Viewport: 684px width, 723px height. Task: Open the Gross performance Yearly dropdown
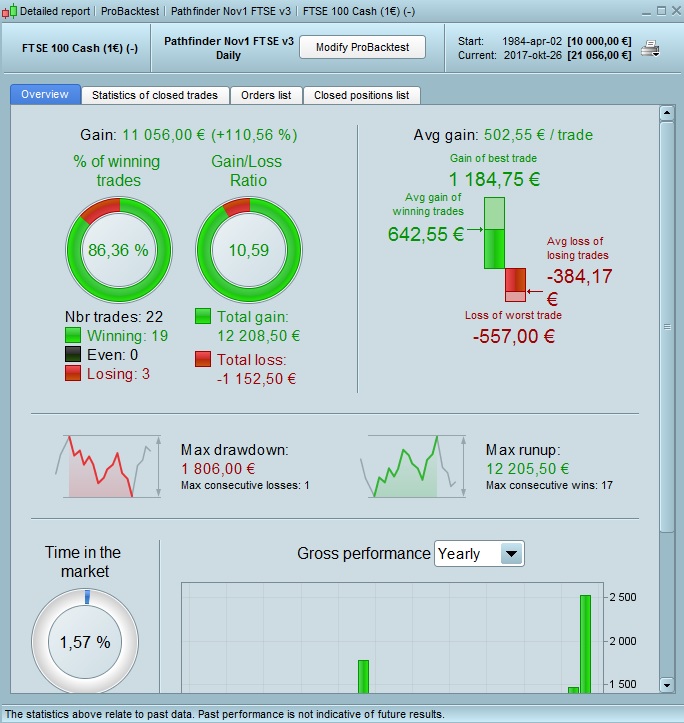pyautogui.click(x=479, y=553)
